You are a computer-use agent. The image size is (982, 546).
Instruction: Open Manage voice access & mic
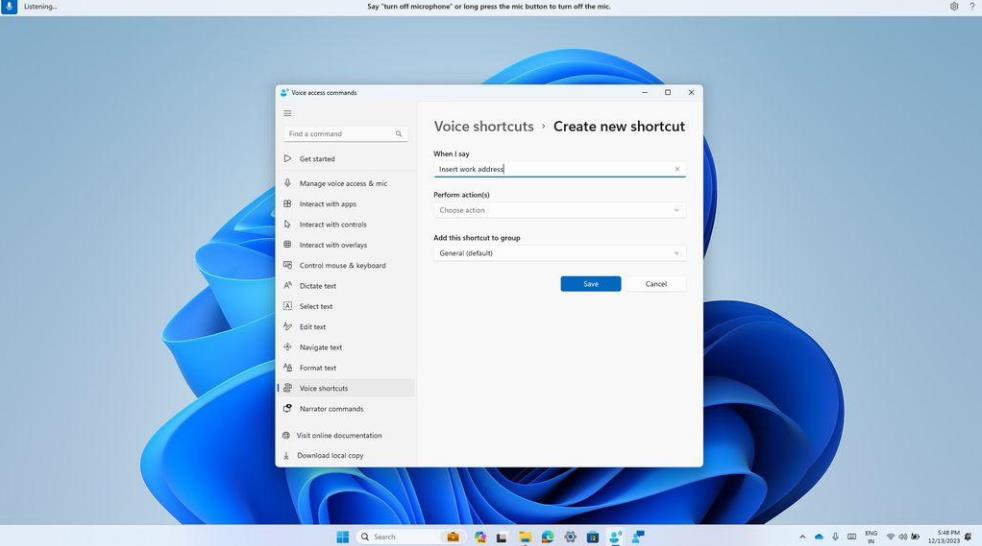(346, 183)
